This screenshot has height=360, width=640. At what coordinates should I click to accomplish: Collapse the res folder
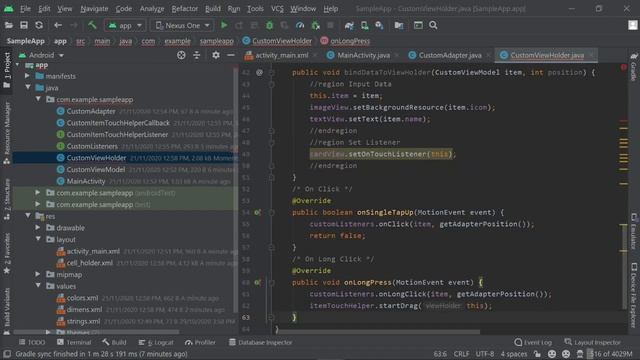(28, 216)
